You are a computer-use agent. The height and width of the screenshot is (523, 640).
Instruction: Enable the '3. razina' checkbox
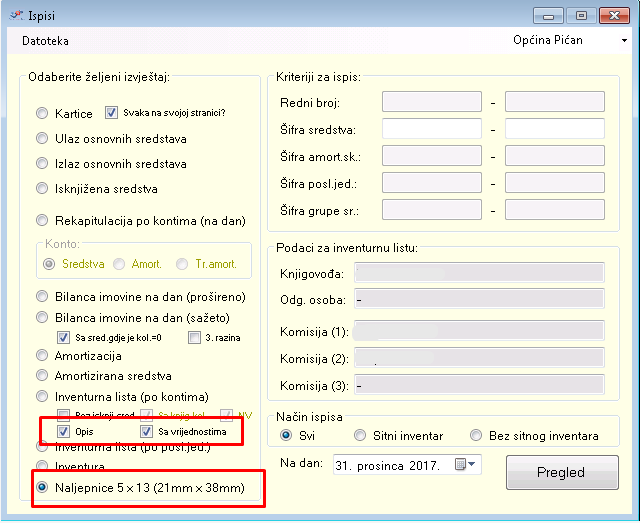[x=195, y=338]
